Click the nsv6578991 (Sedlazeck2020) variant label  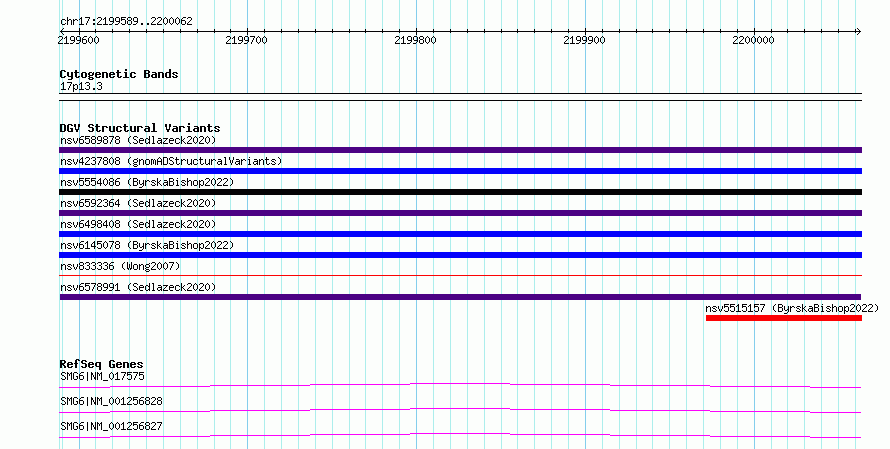pyautogui.click(x=138, y=287)
